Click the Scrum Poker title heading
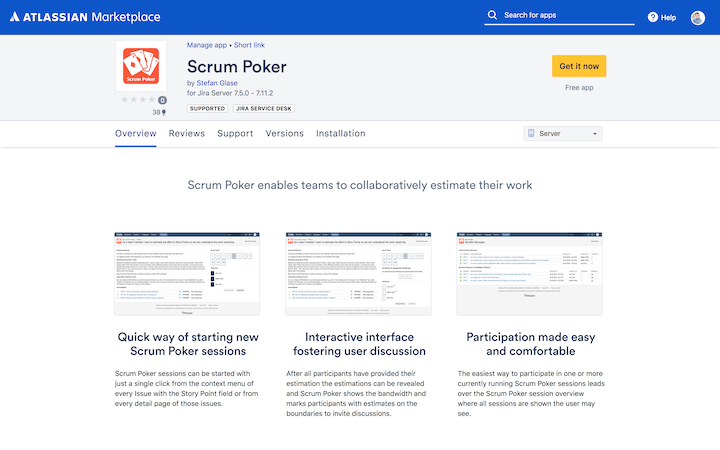 click(x=236, y=67)
